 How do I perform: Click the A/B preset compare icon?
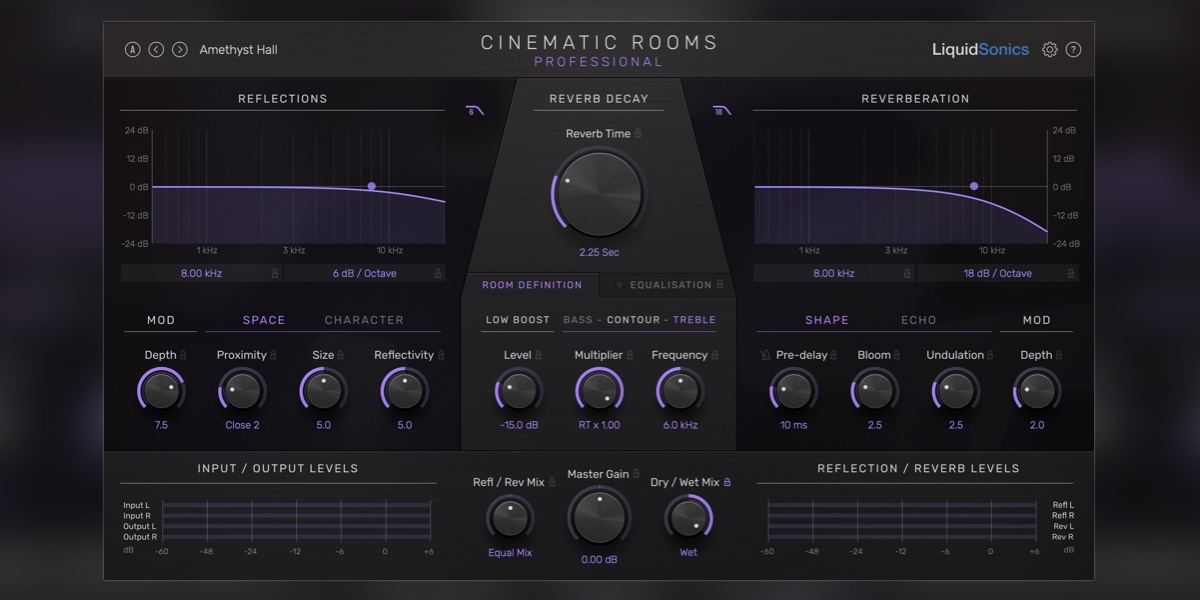coord(132,48)
